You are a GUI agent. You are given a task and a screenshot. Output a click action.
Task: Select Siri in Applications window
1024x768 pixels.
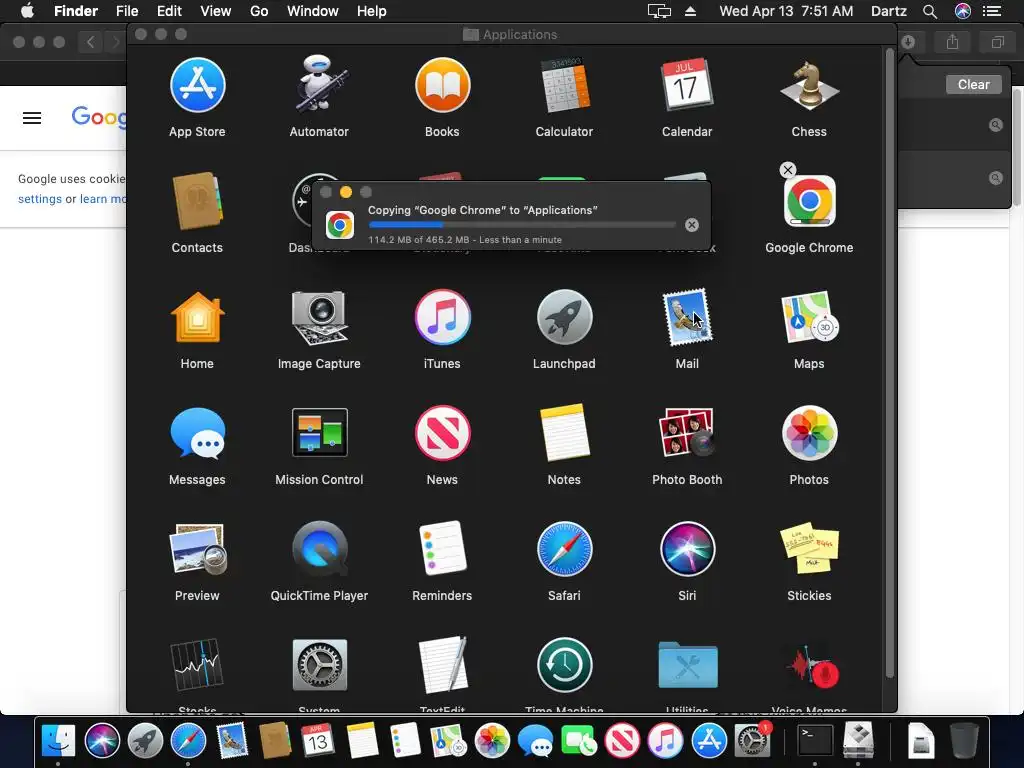click(x=687, y=549)
